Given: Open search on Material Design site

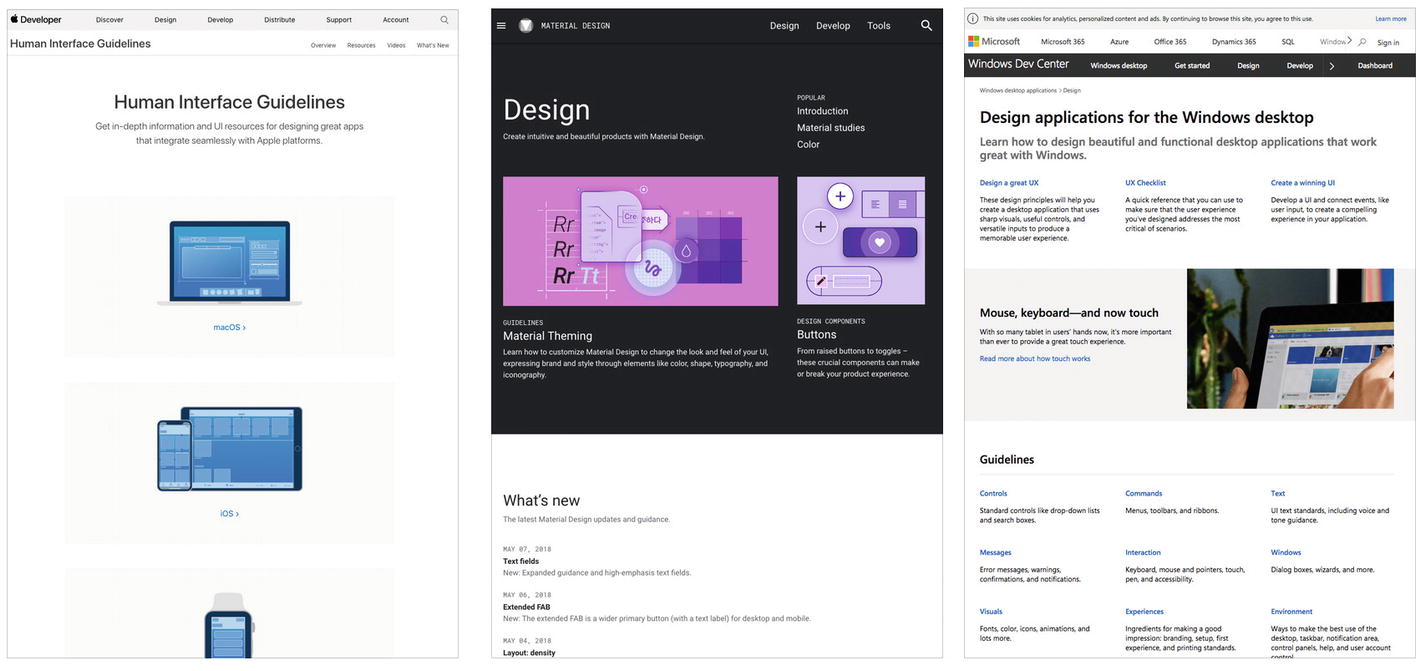Looking at the screenshot, I should click(926, 26).
